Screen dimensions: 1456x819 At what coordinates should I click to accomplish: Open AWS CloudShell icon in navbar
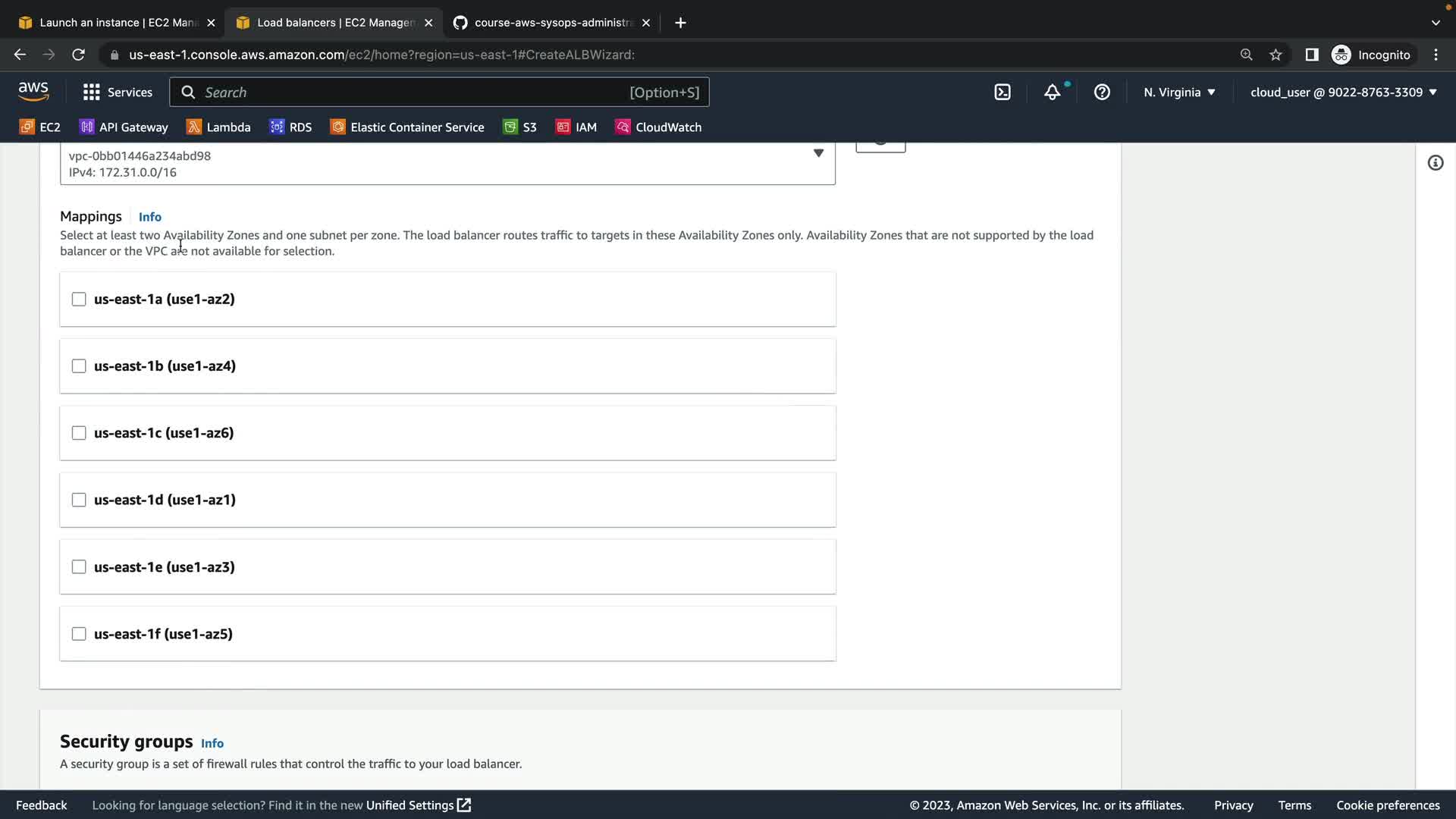point(1003,93)
